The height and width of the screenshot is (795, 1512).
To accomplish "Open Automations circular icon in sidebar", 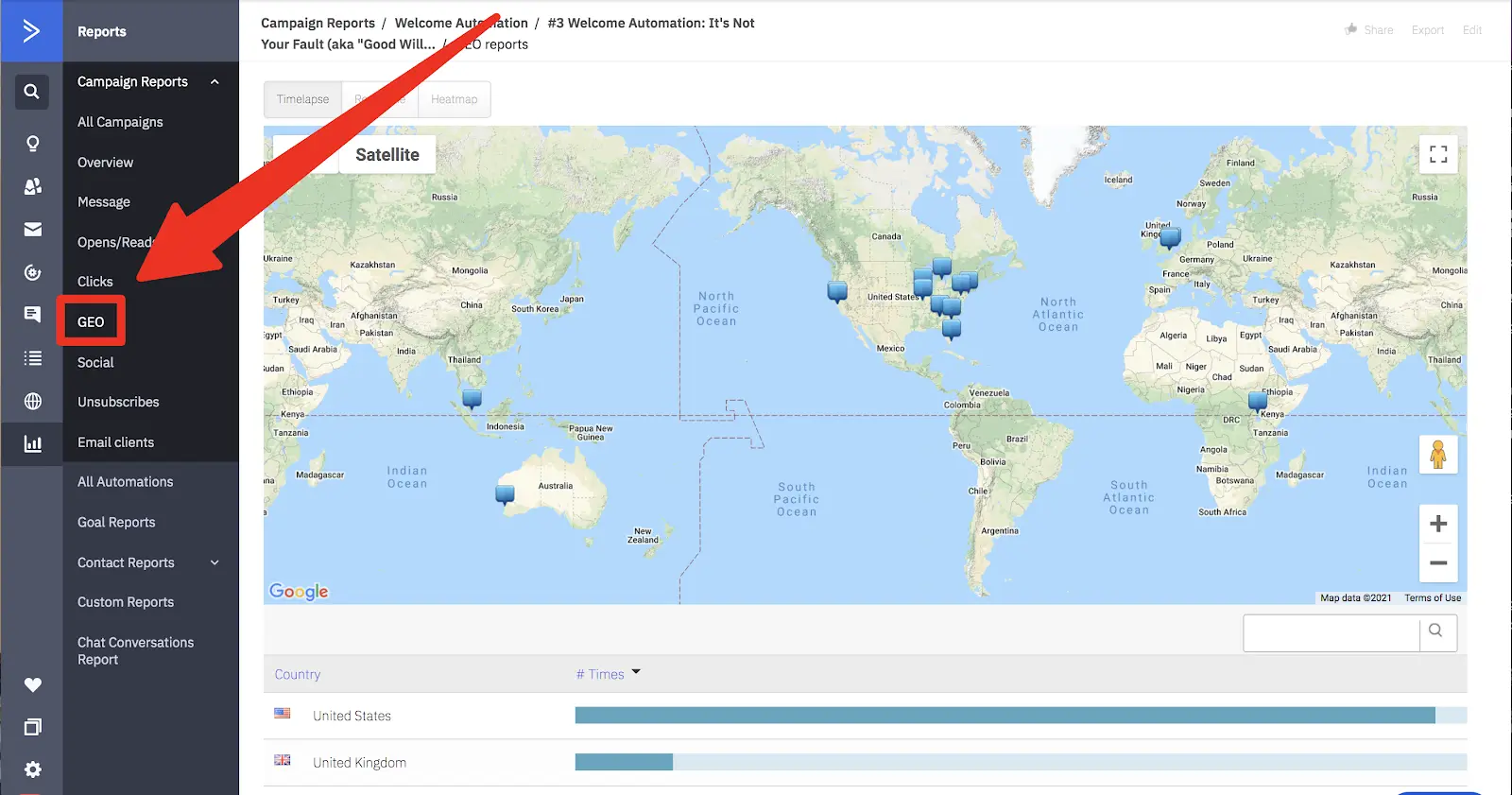I will tap(32, 272).
